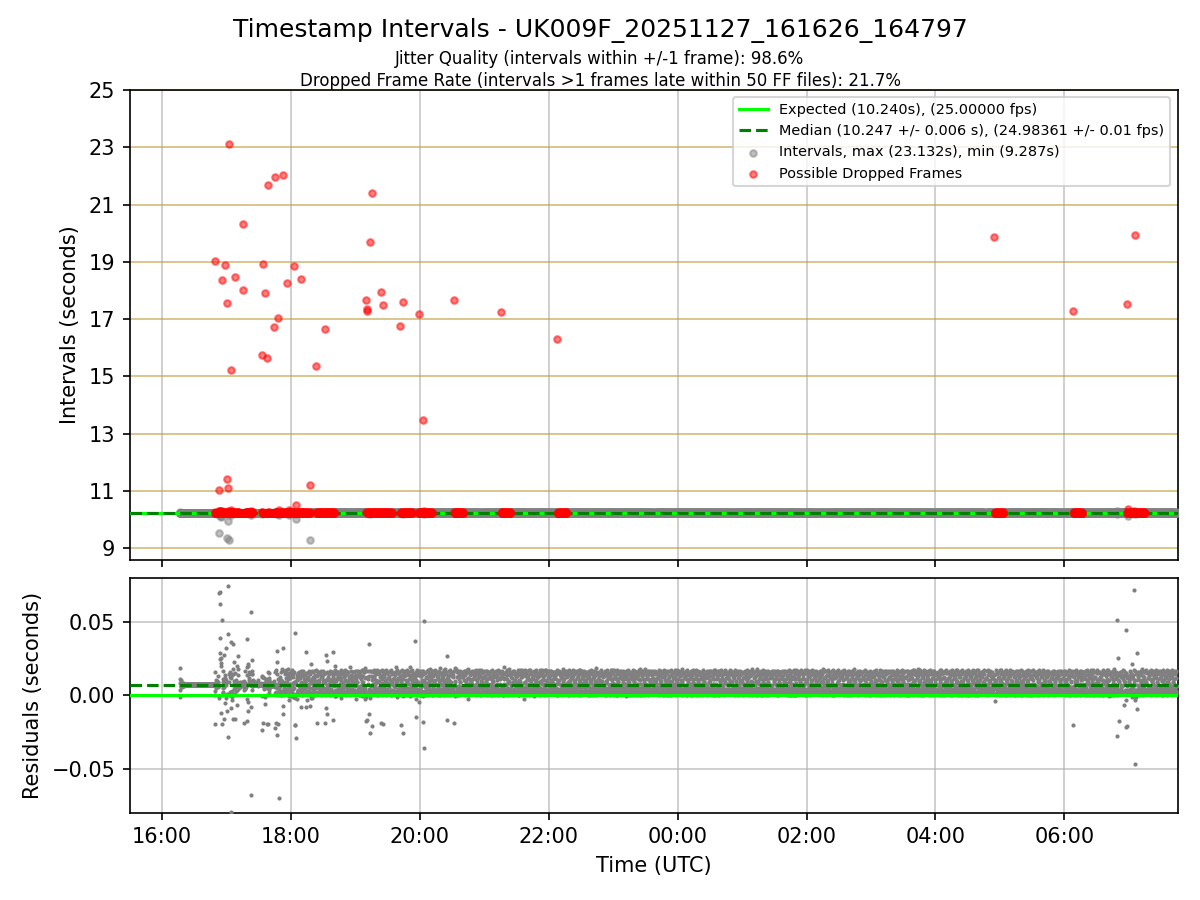Select the 'Dropped Frame Rate' 21.7% subtitle line

pyautogui.click(x=600, y=80)
